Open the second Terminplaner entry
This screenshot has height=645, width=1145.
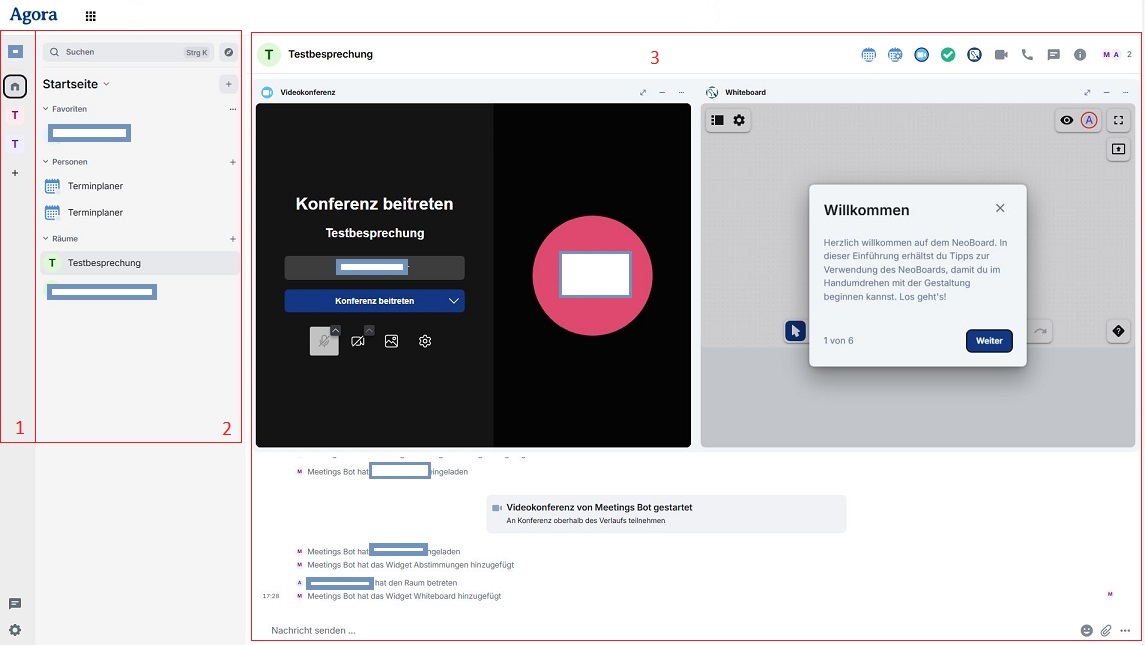click(139, 213)
